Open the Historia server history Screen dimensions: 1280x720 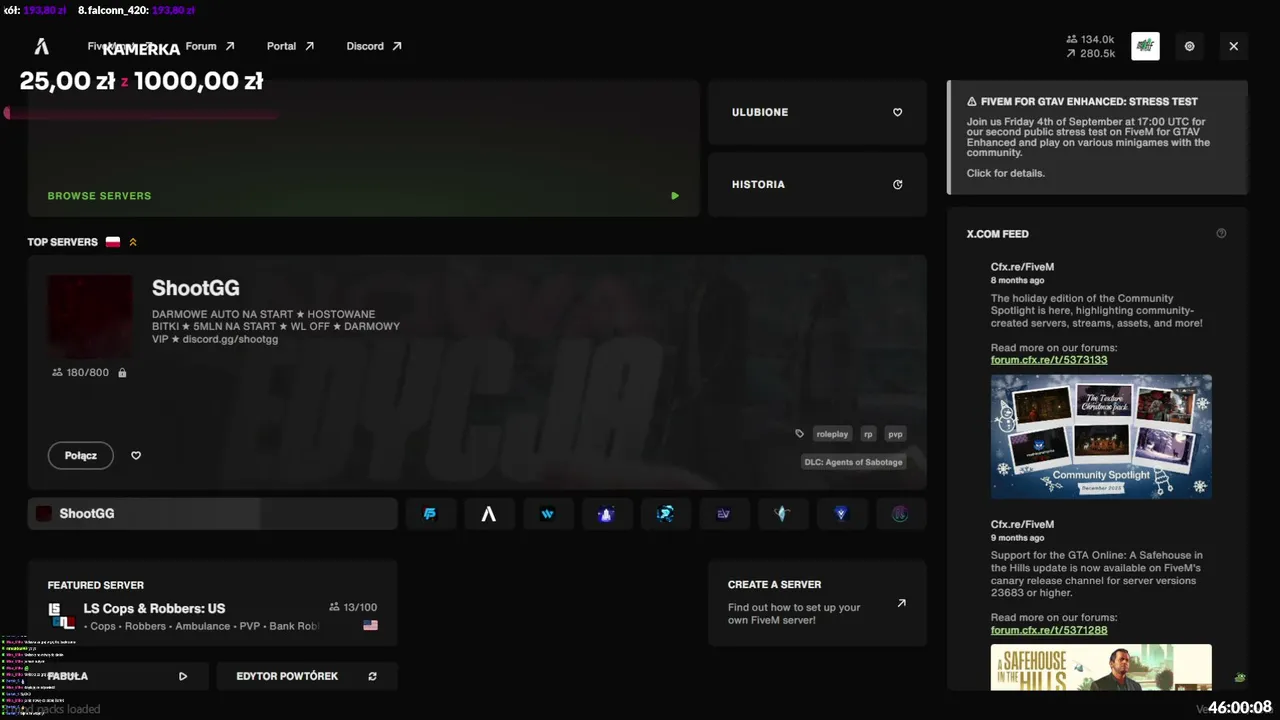click(x=817, y=184)
